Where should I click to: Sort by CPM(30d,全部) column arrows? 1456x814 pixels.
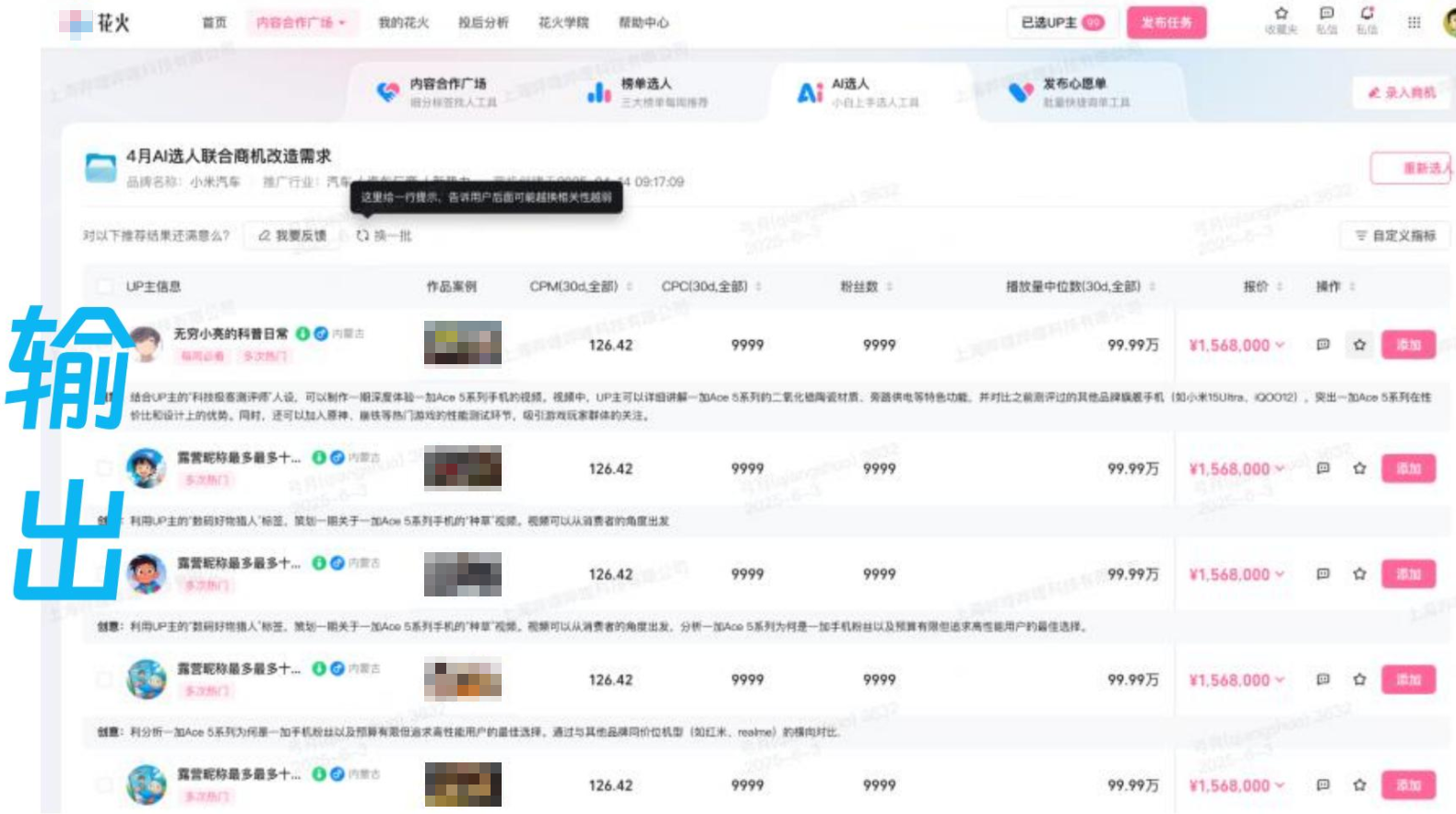(630, 287)
